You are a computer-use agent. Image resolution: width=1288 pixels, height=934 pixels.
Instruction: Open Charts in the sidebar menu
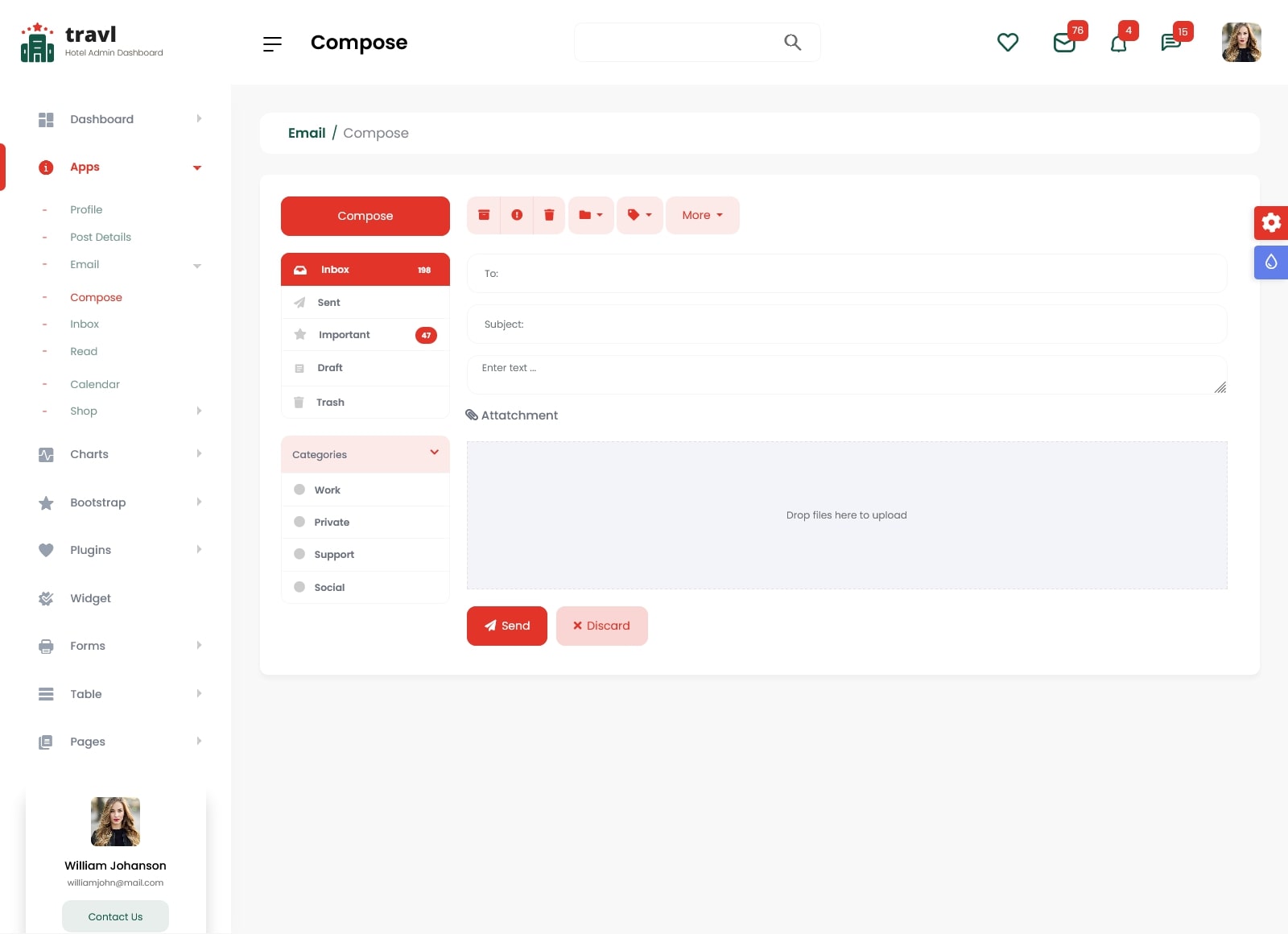point(89,454)
